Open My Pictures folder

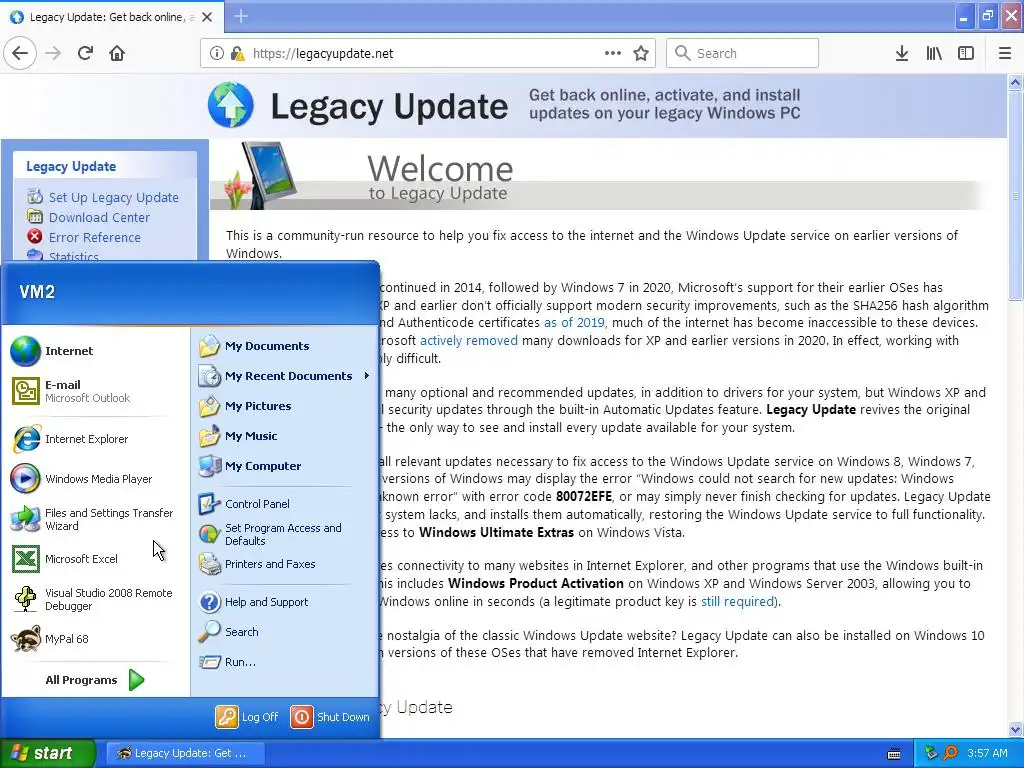(x=284, y=406)
